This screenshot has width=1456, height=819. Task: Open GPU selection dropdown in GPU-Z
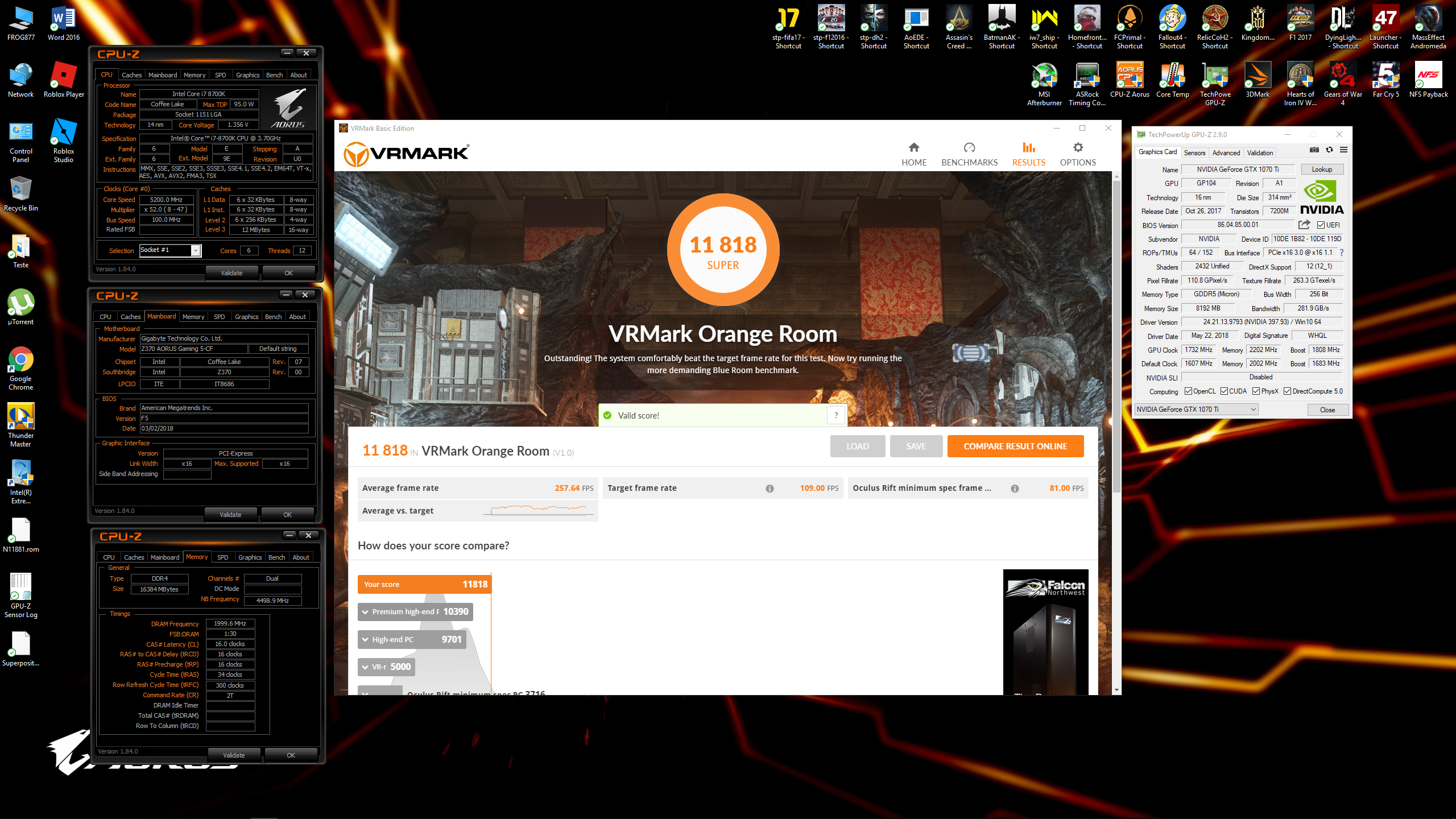coord(1196,409)
